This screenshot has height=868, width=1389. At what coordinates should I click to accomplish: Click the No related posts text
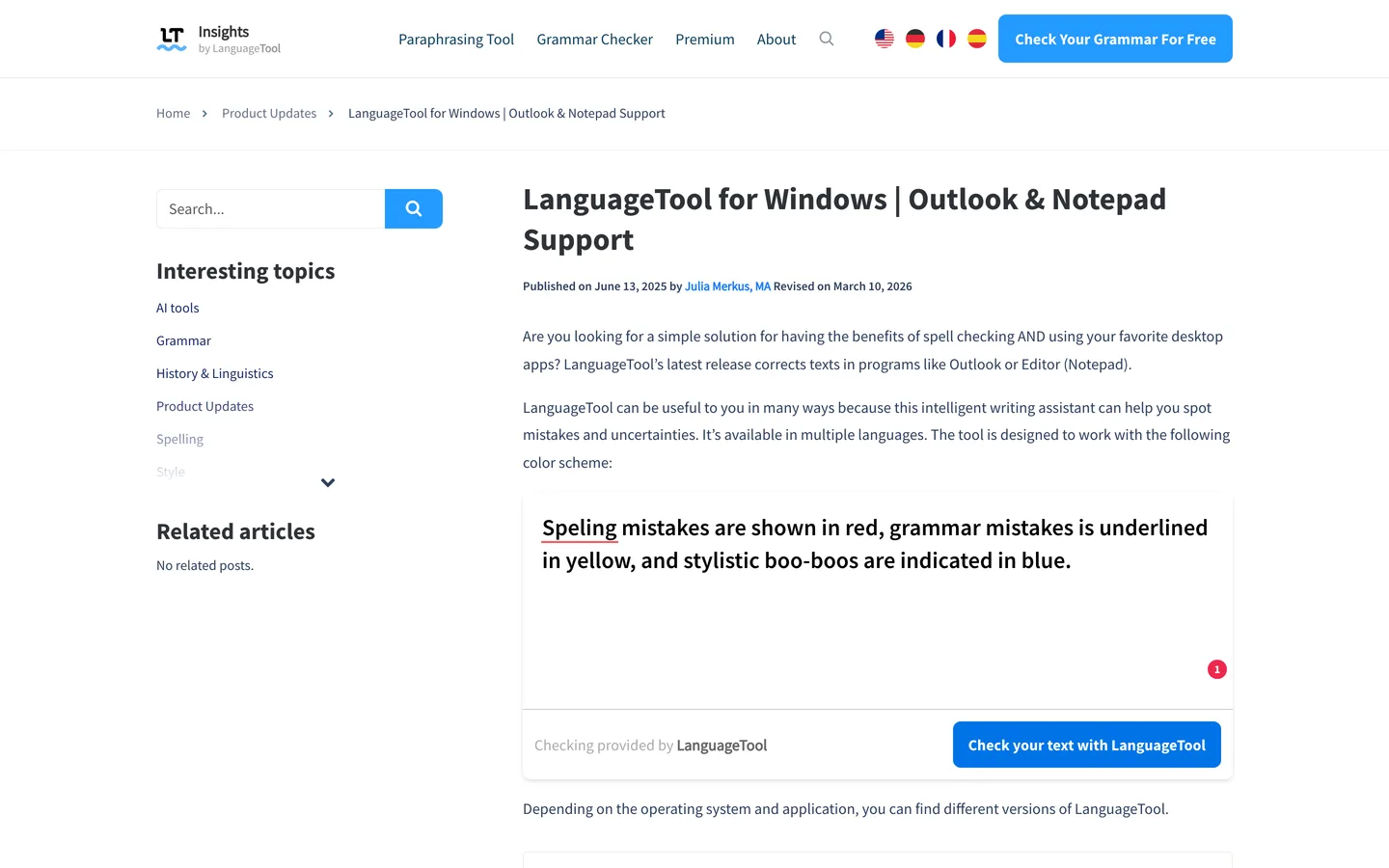(204, 565)
